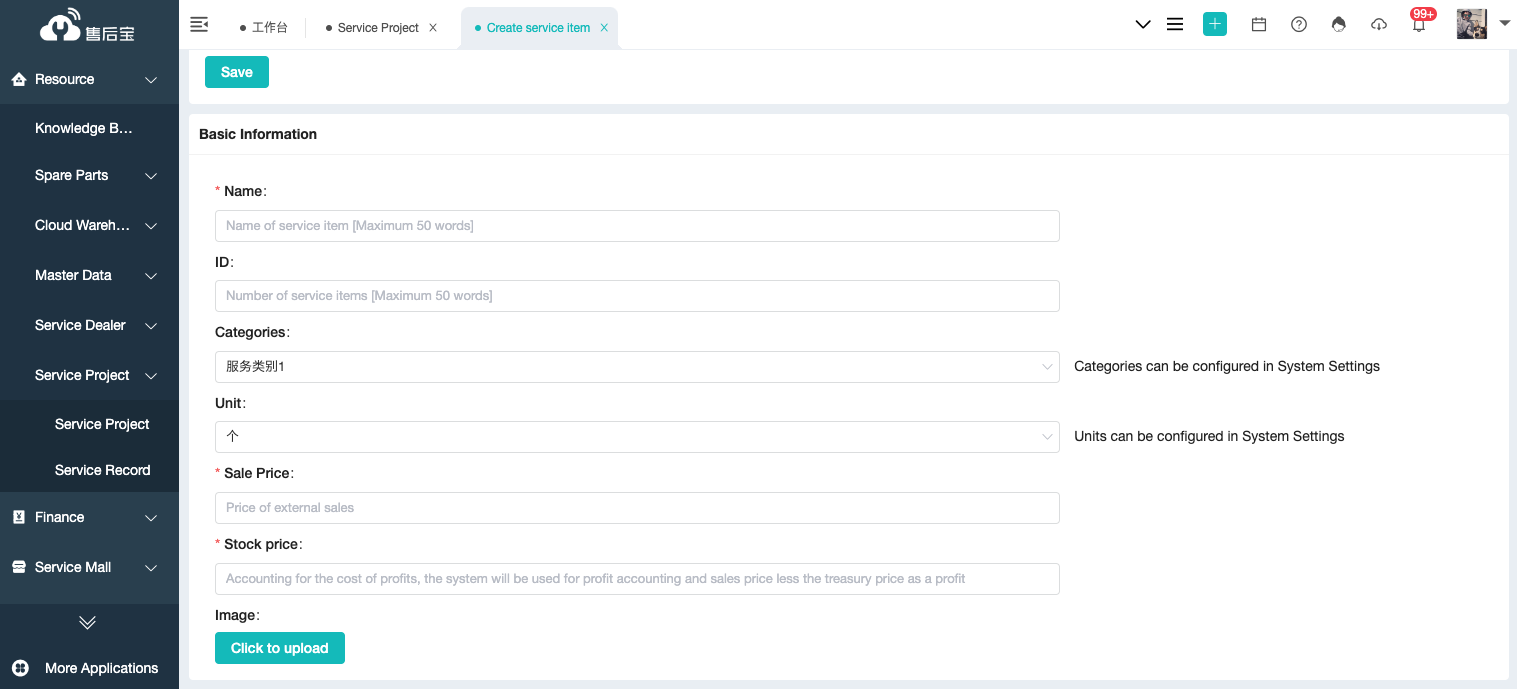
Task: Open the Unit dropdown
Action: pos(637,437)
